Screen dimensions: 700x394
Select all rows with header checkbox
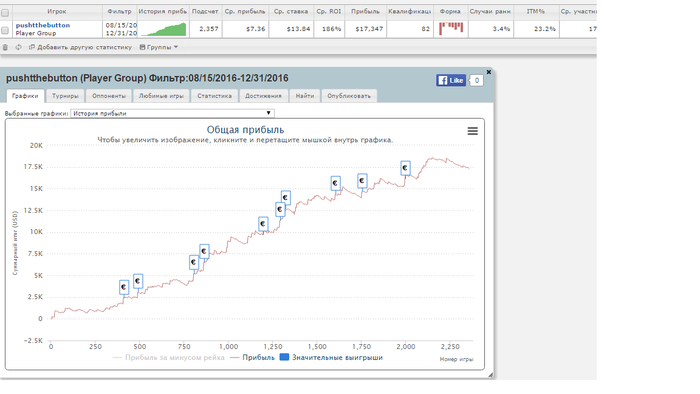5,12
